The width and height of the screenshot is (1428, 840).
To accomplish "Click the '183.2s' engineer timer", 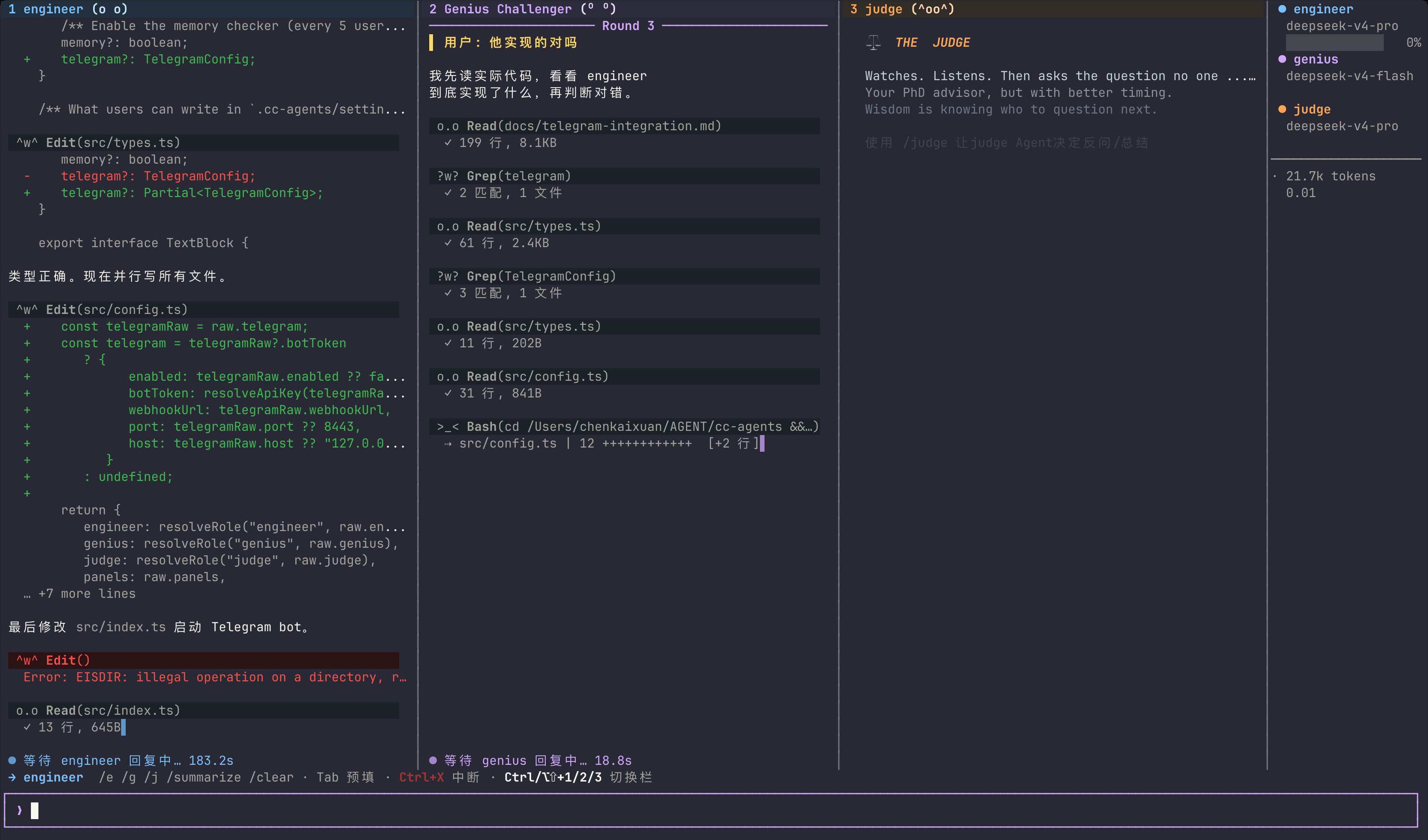I will coord(211,760).
